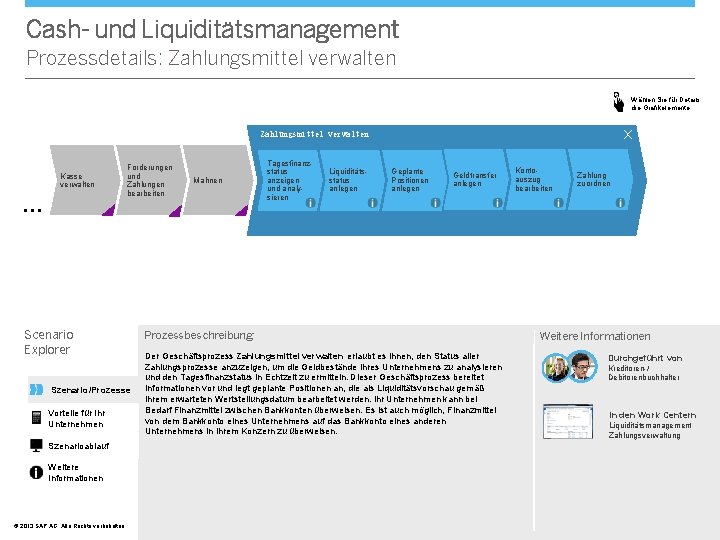Click Zahlungsmittel verwalten panel title
Viewport: 720px width, 540px height.
pos(315,135)
